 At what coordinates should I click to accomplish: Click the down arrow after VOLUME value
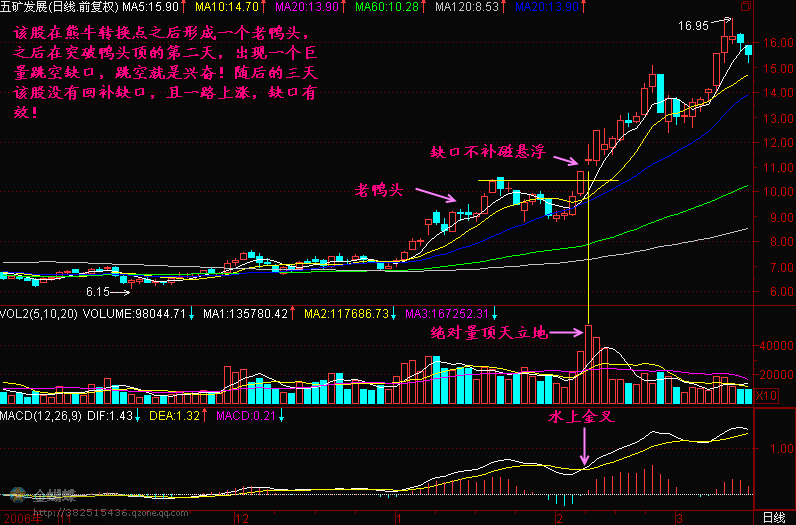(x=192, y=313)
